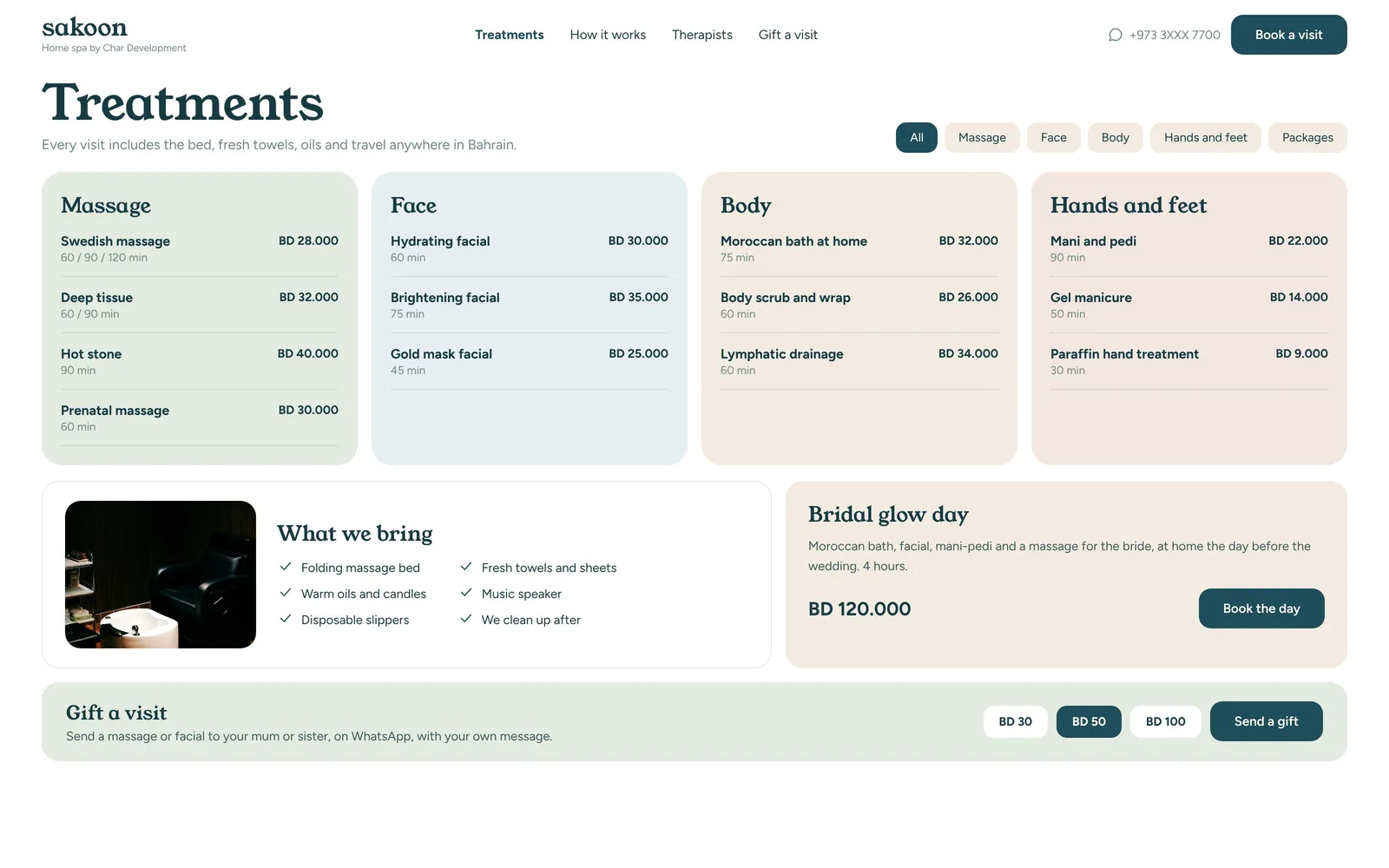Show only Face treatments
Image resolution: width=1389 pixels, height=868 pixels.
1053,137
